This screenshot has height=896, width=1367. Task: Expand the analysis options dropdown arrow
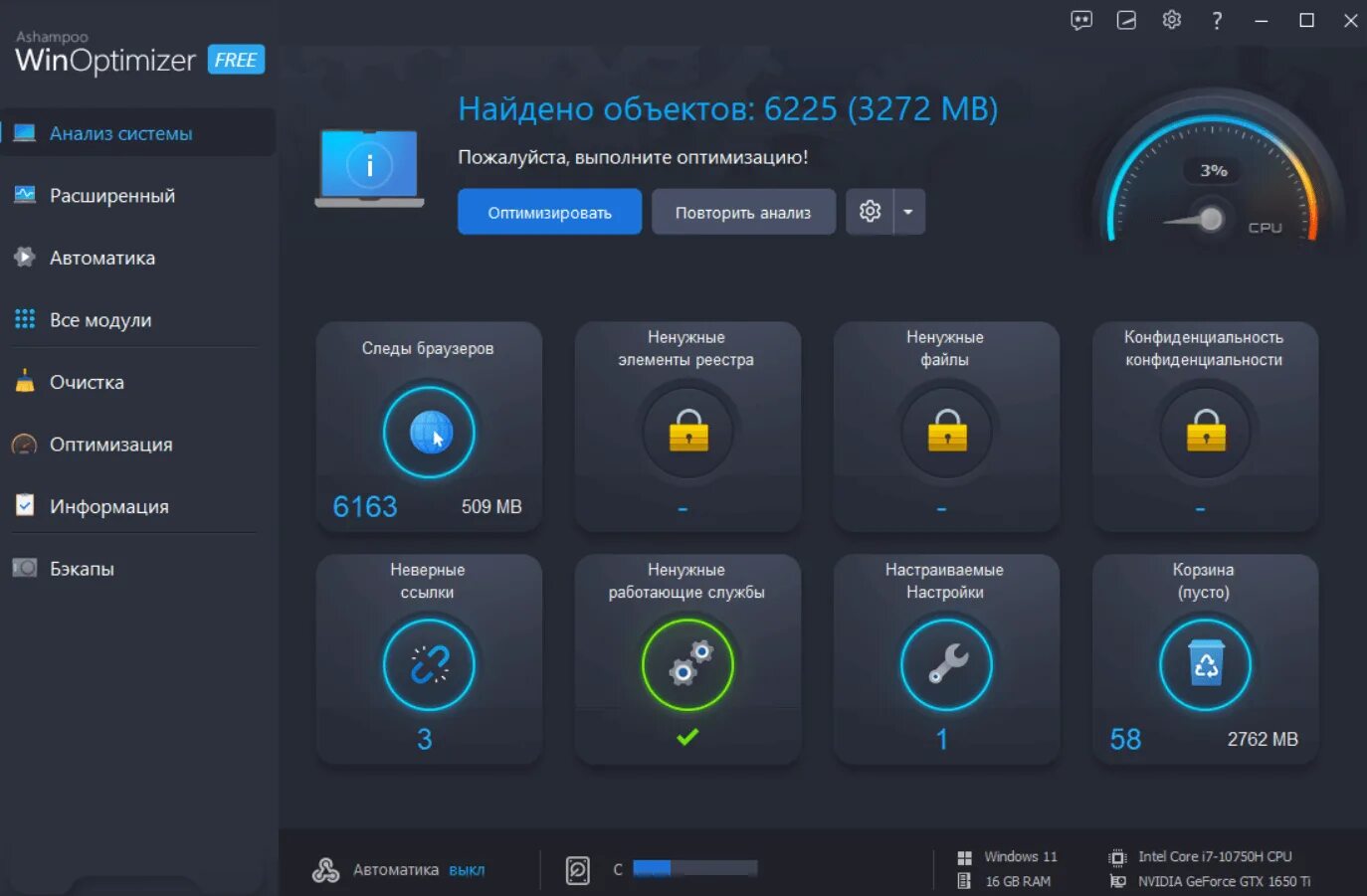[x=908, y=212]
